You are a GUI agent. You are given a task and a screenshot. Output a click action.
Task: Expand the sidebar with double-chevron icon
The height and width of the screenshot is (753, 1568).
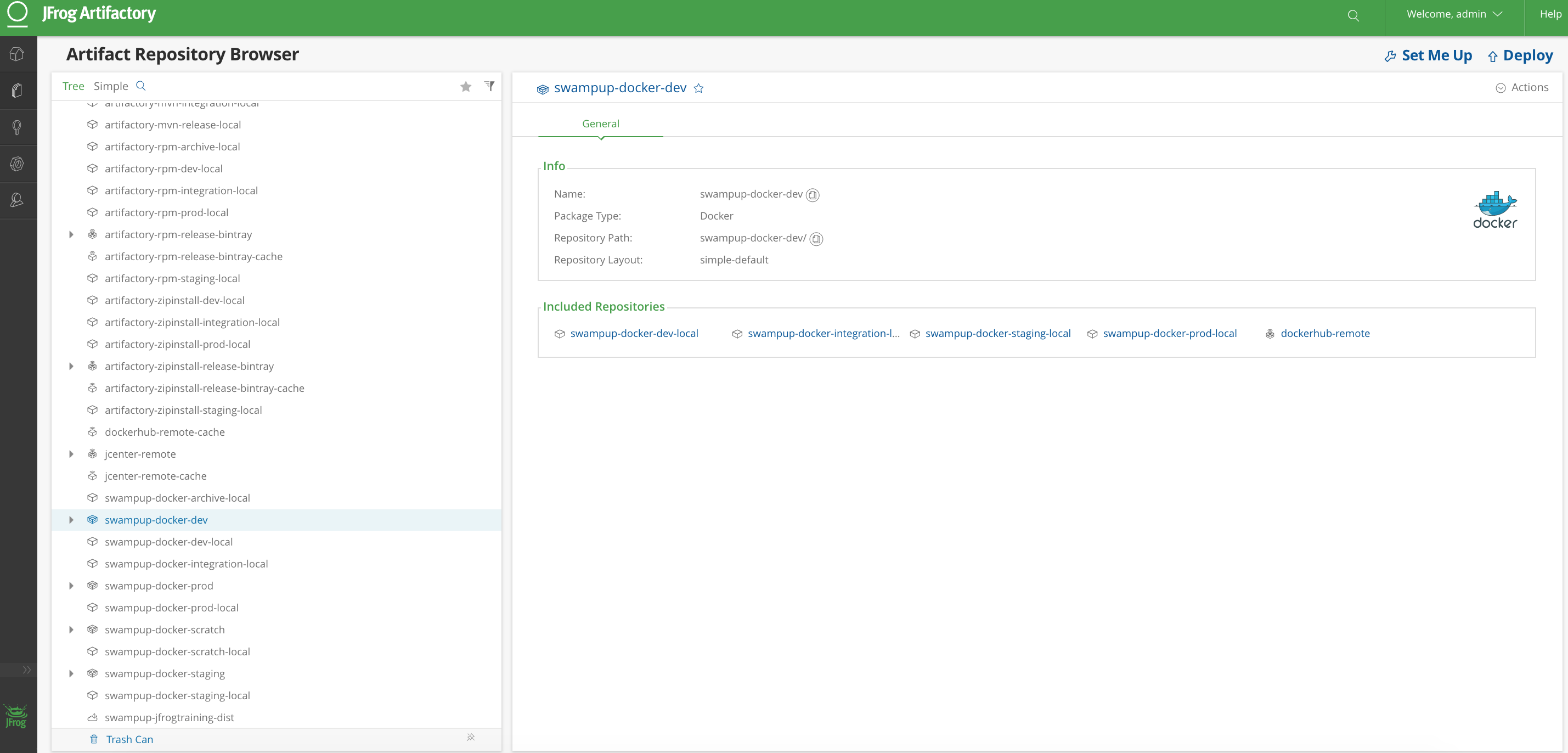click(27, 670)
